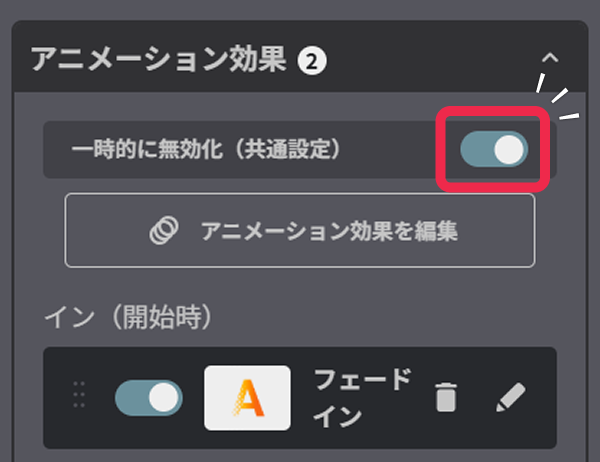The width and height of the screenshot is (600, 462).
Task: Click the イン(開始時) section heading
Action: [128, 317]
